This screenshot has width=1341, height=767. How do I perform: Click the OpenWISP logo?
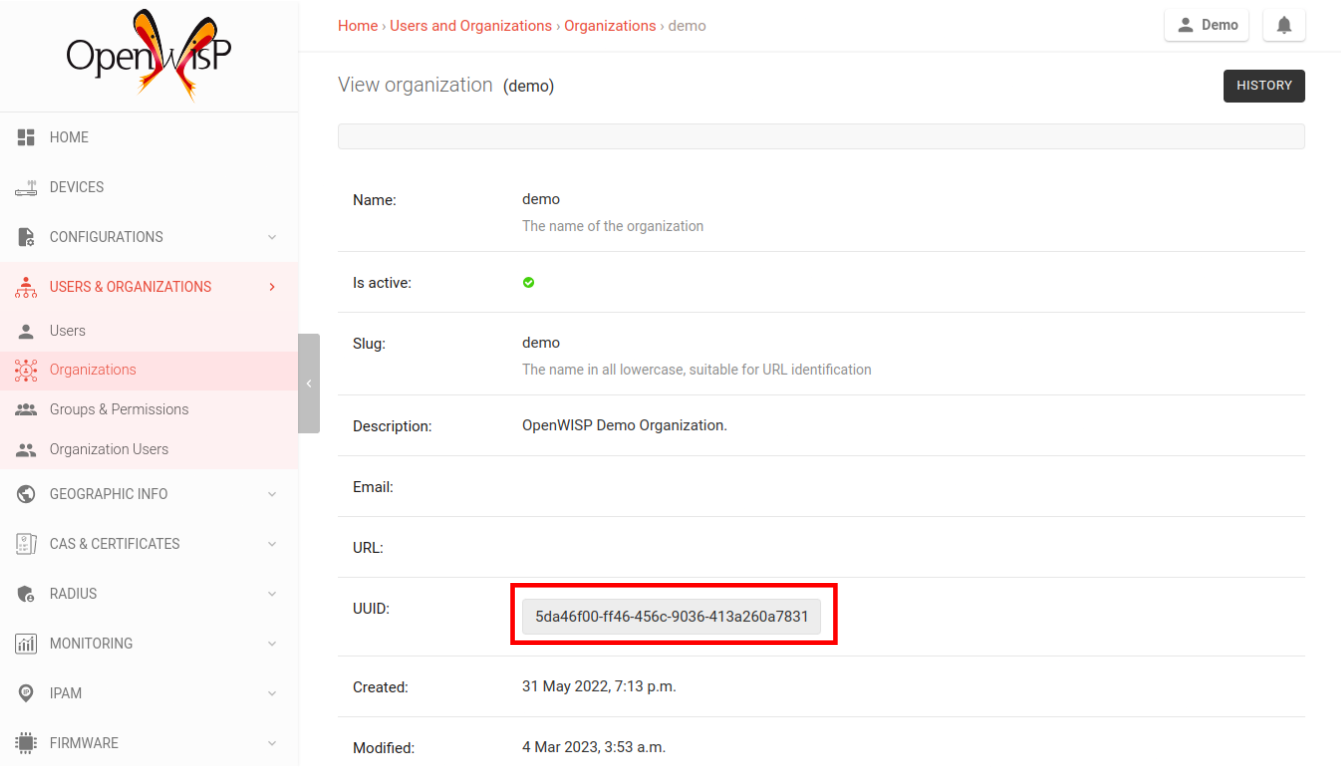[149, 55]
